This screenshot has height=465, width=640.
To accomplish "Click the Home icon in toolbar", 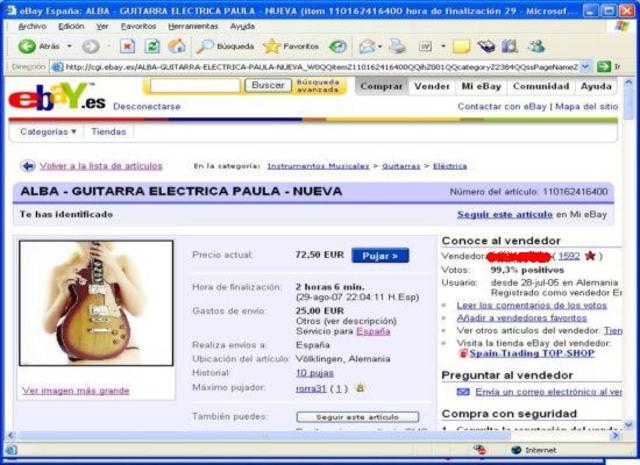I will pyautogui.click(x=177, y=47).
